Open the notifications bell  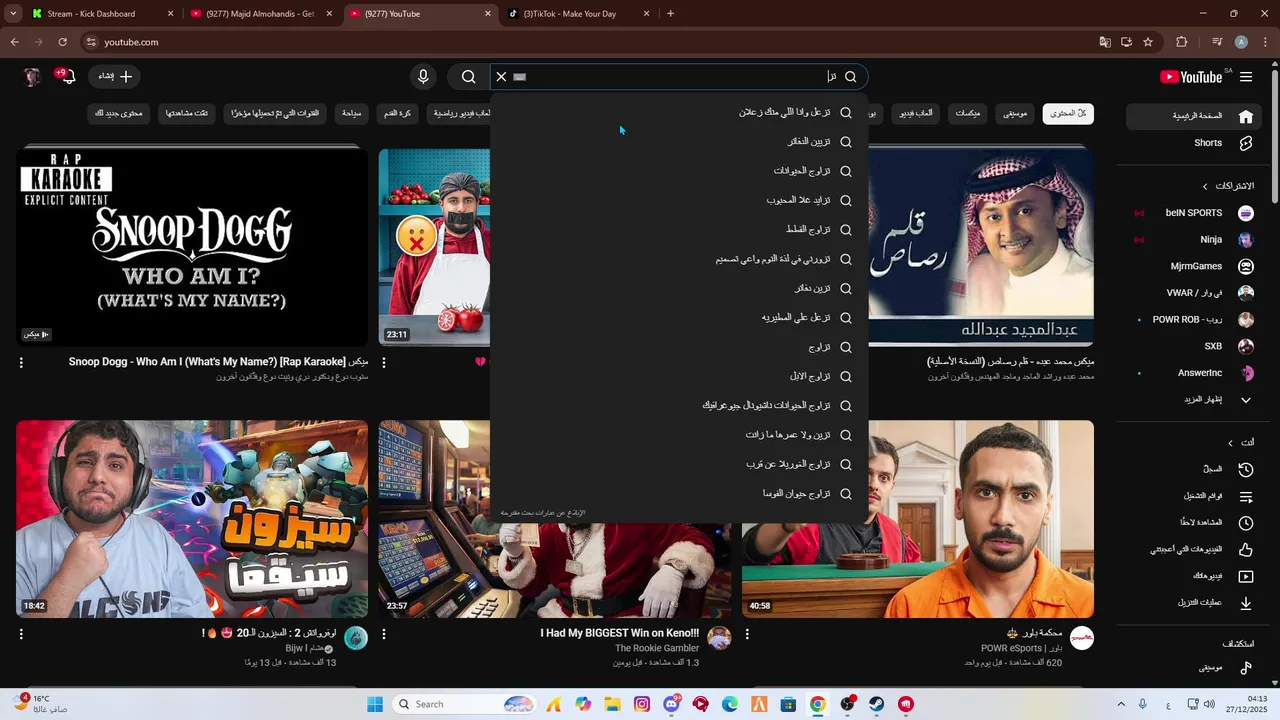click(x=66, y=77)
